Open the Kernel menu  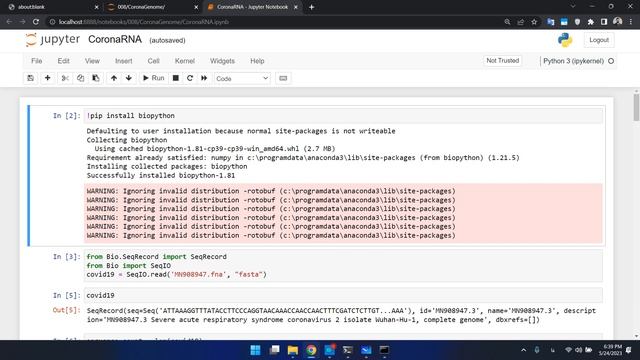[x=184, y=61]
